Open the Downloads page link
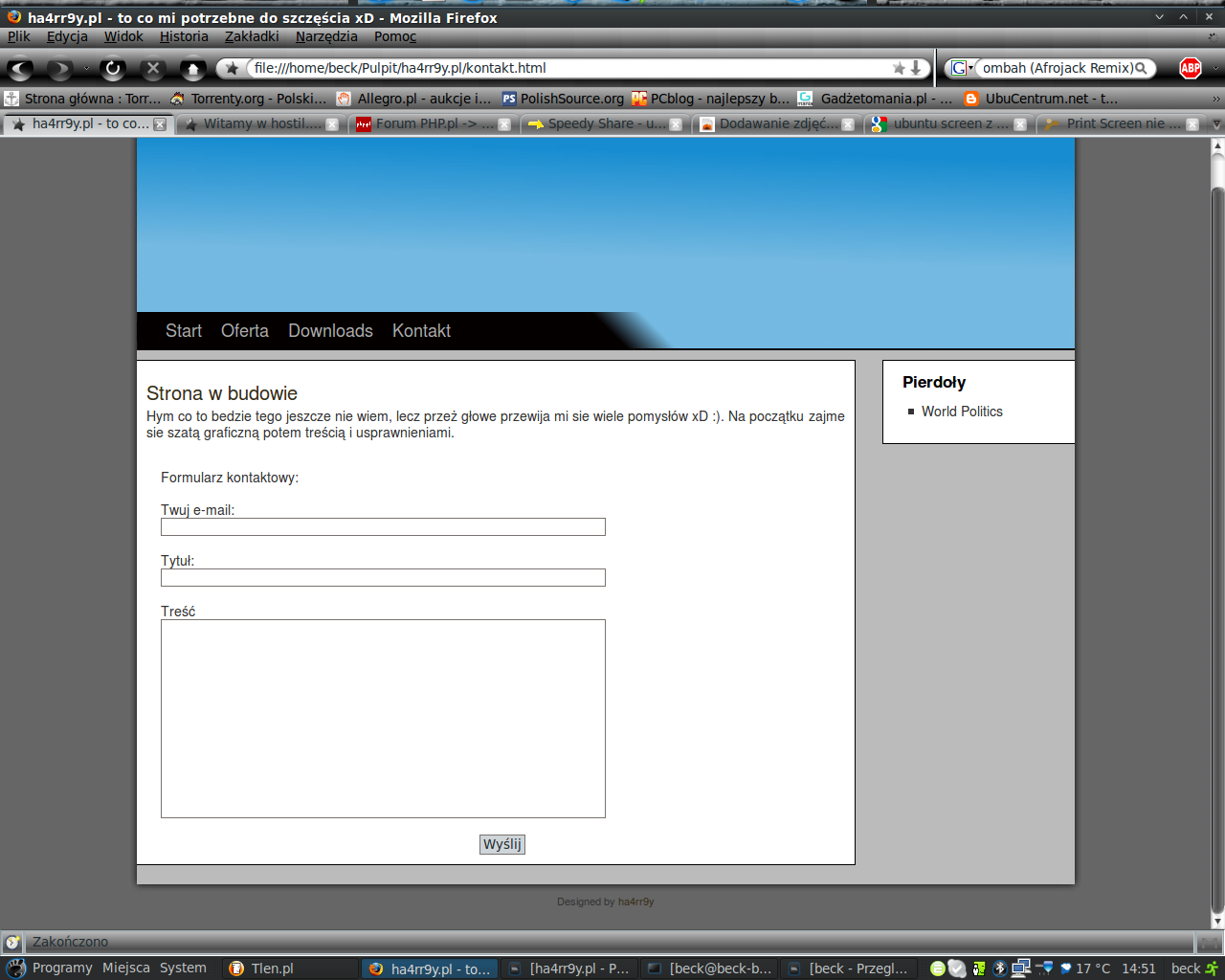The height and width of the screenshot is (980, 1225). (x=330, y=331)
